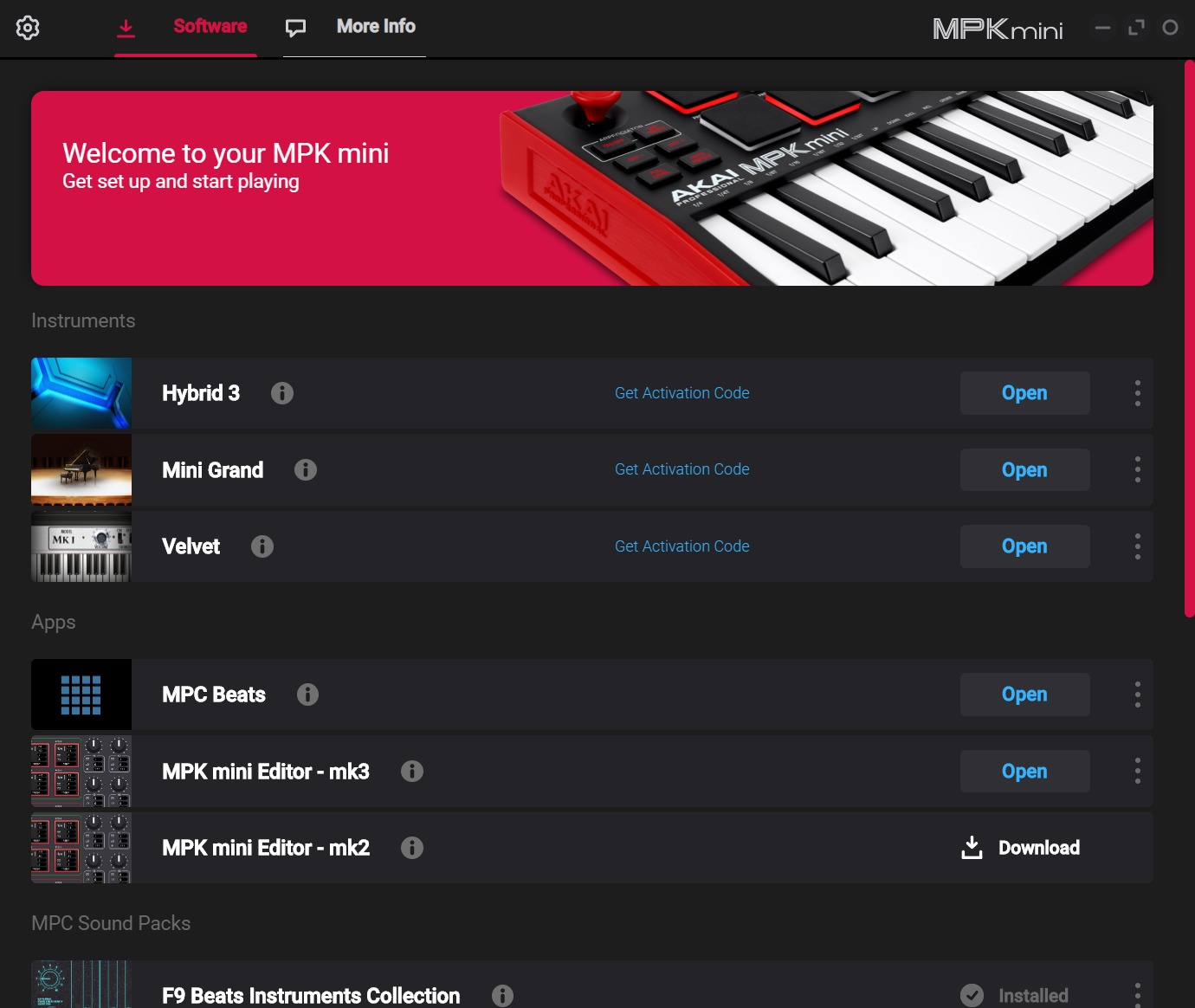
Task: Show info for Mini Grand
Action: point(306,469)
